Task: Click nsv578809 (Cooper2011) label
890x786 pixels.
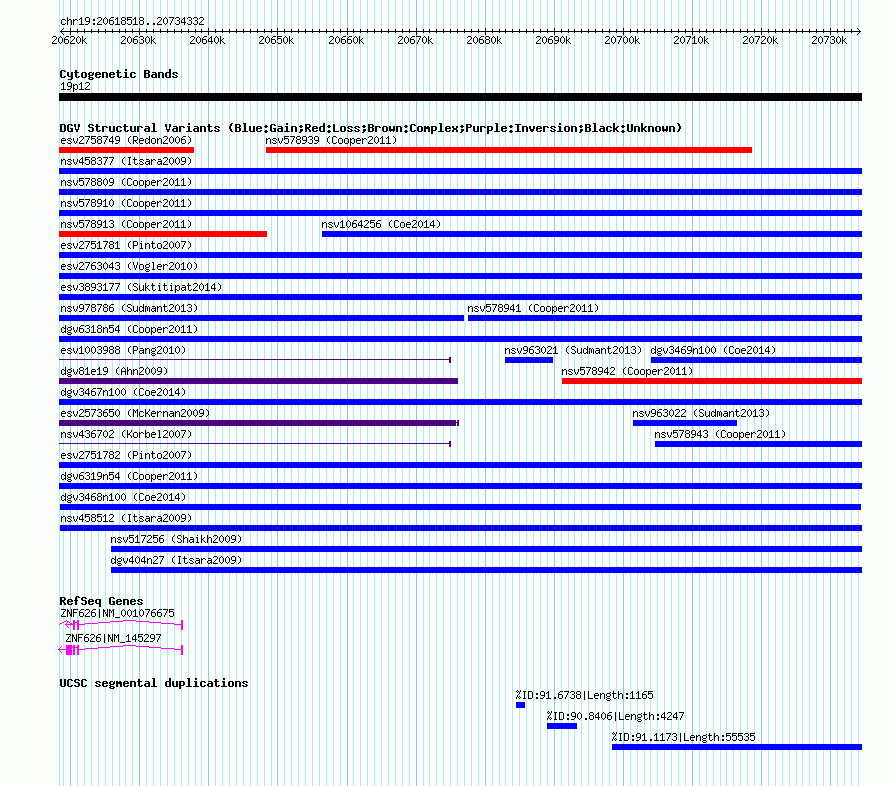Action: click(x=126, y=182)
